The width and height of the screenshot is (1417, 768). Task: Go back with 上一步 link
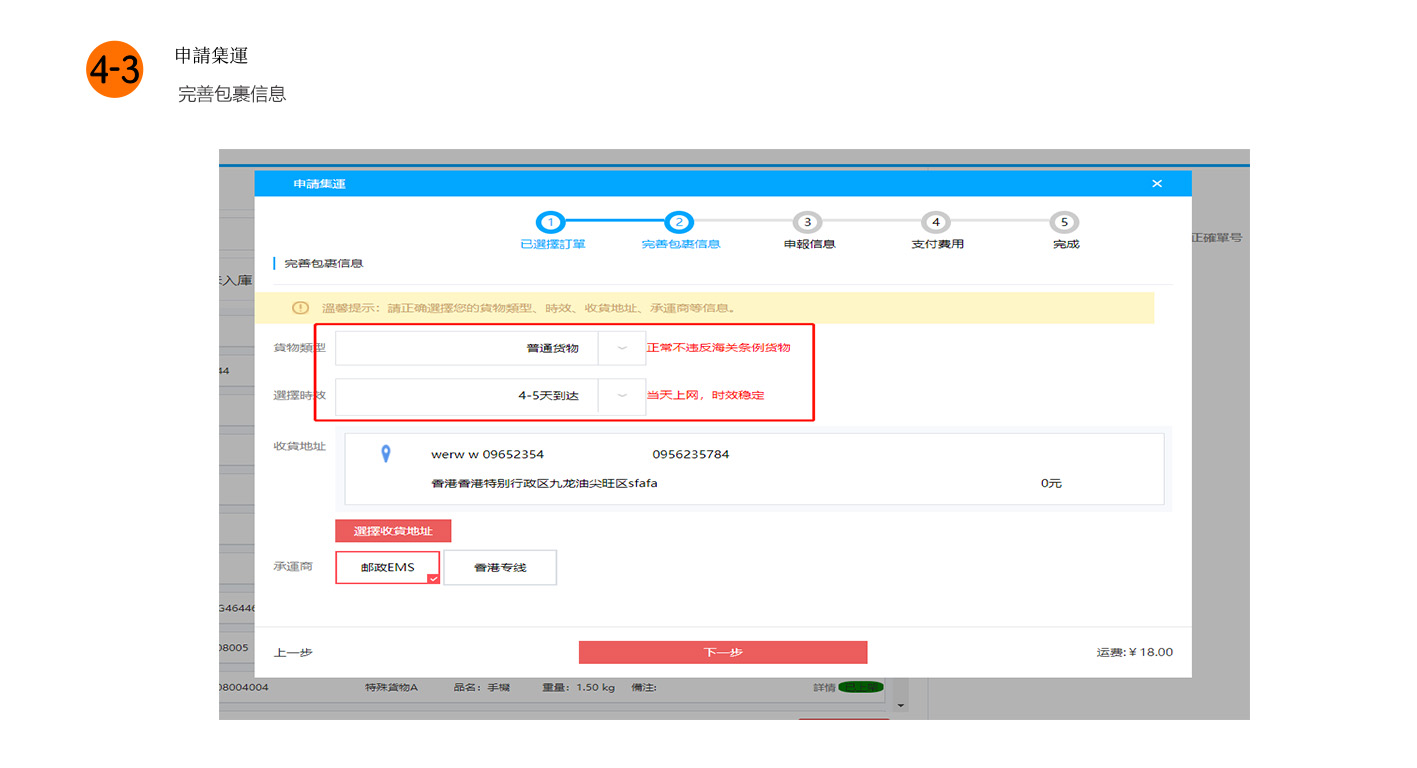tap(293, 652)
